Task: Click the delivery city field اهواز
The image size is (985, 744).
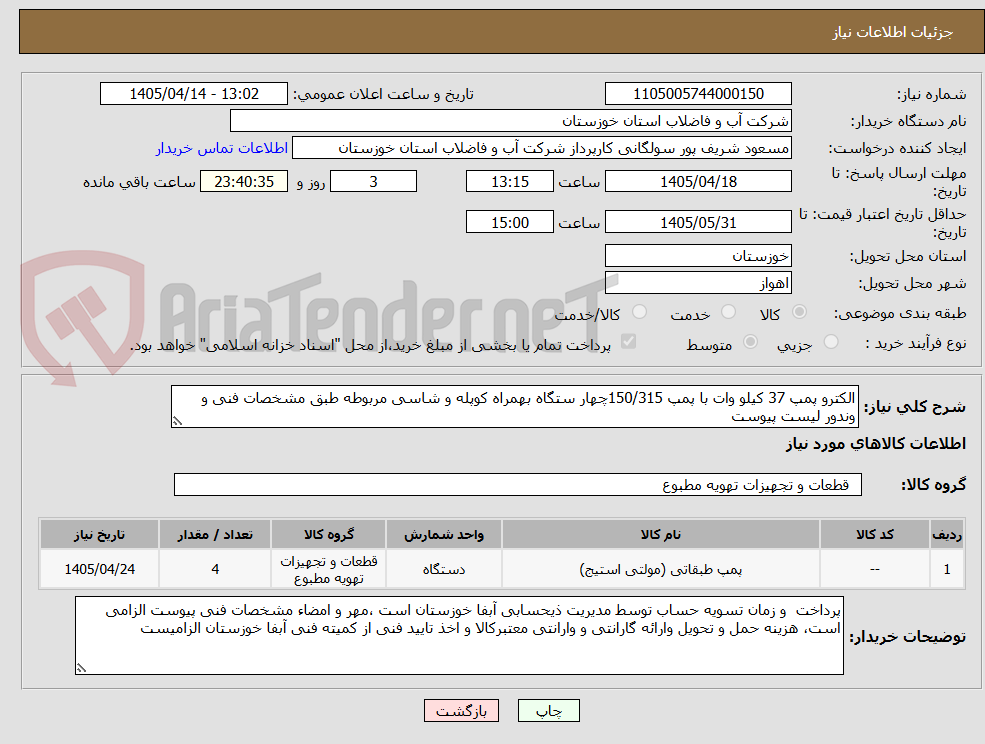Action: [698, 283]
